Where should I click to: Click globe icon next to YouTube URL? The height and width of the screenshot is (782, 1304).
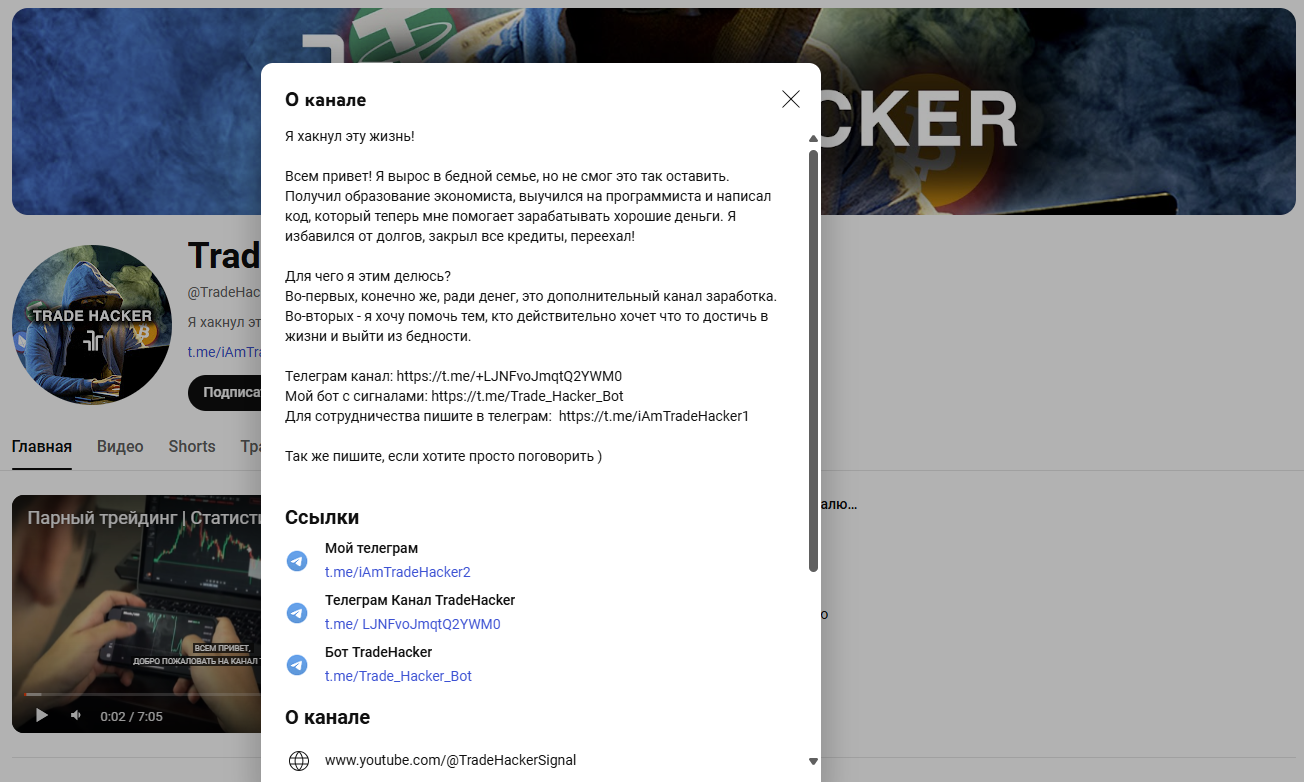point(298,761)
